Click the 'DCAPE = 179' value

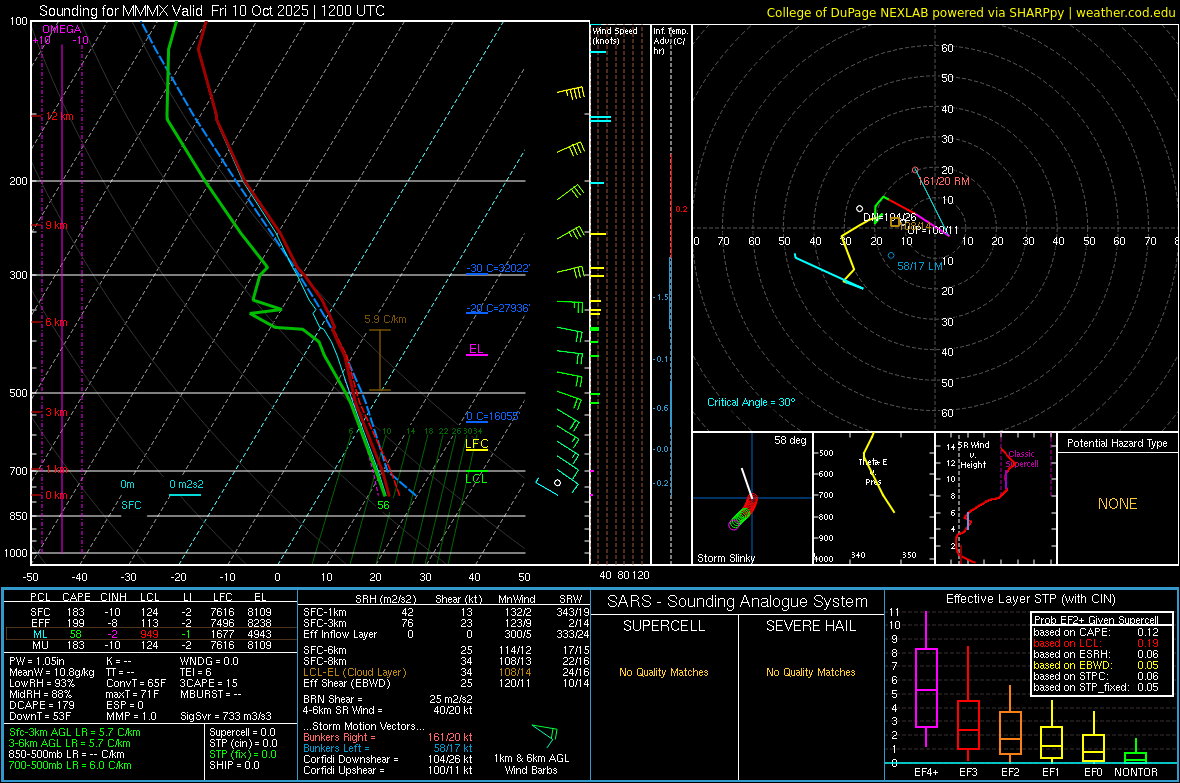[x=41, y=705]
